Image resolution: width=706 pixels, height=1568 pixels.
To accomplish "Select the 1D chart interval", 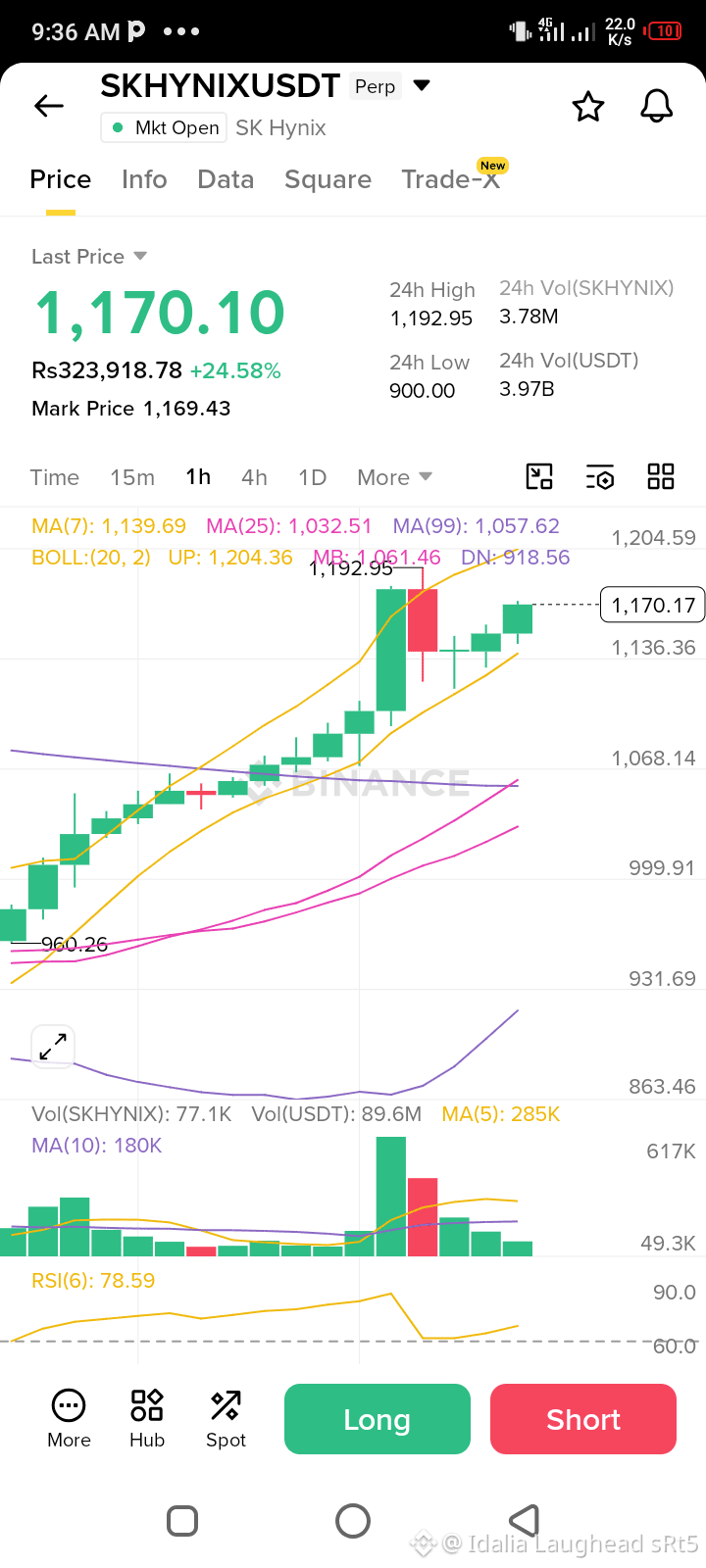I will click(312, 477).
